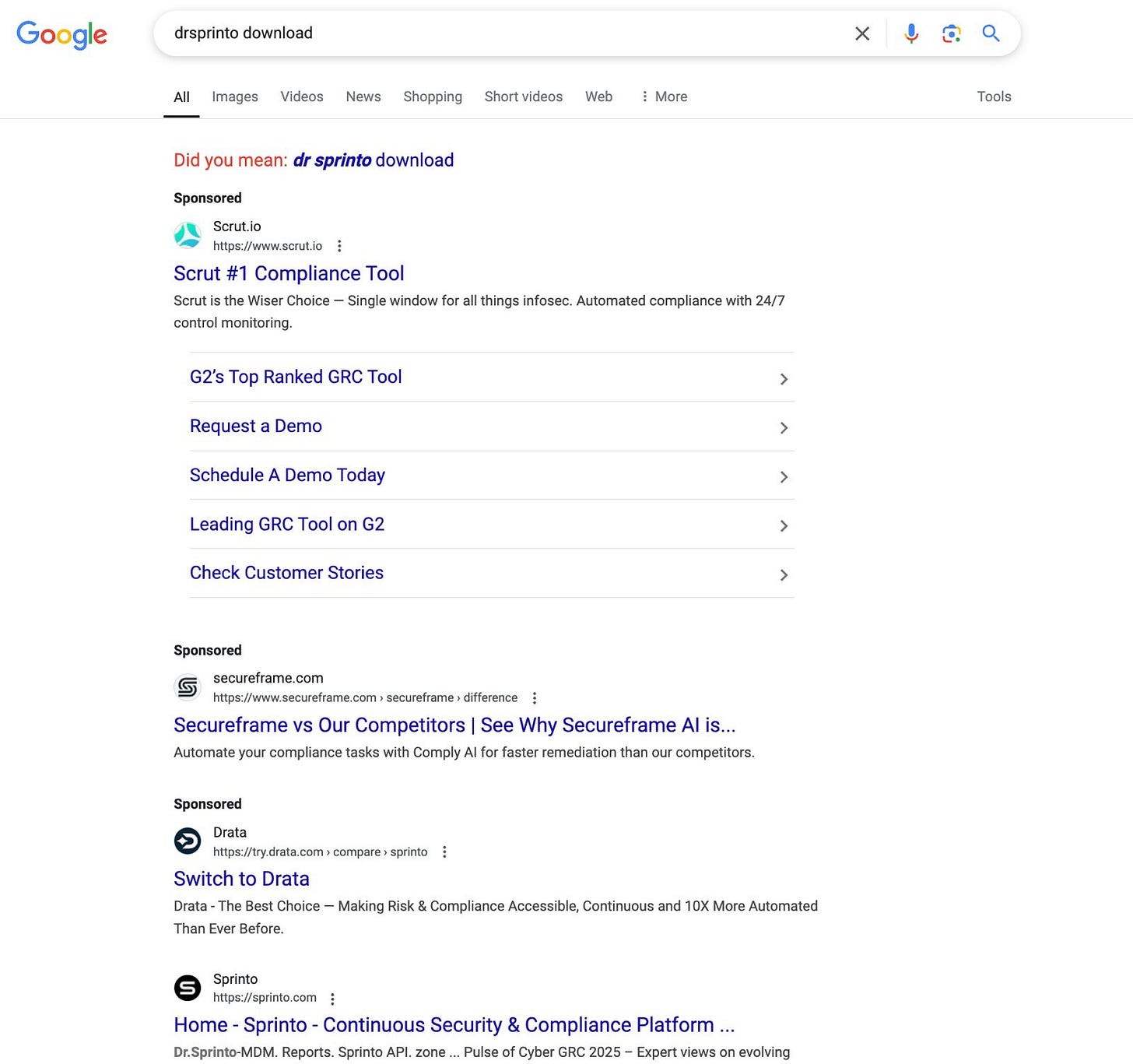The height and width of the screenshot is (1064, 1133).
Task: Open three-dot menu beside secureframe URL
Action: tap(535, 698)
